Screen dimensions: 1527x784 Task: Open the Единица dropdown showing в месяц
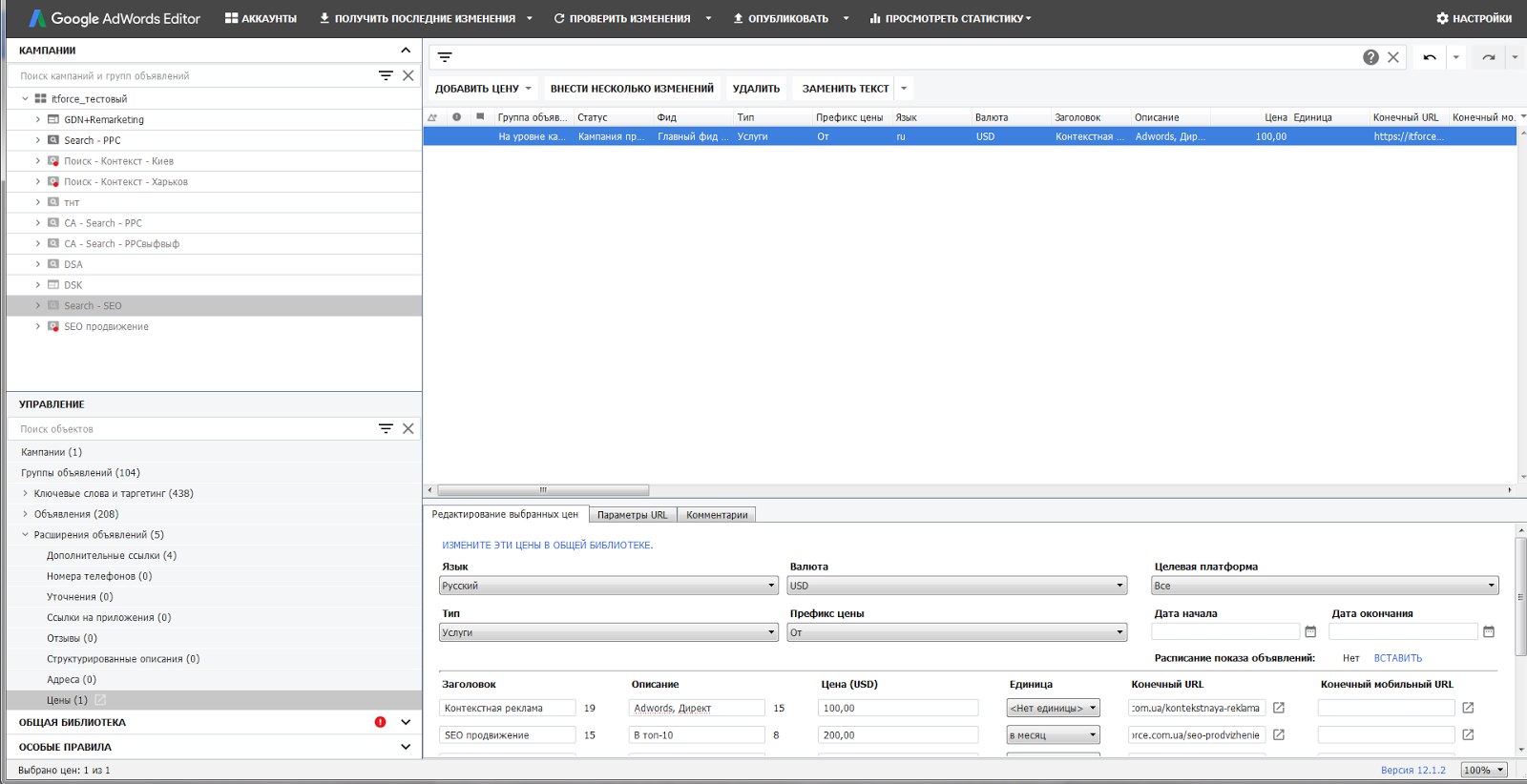click(1054, 734)
